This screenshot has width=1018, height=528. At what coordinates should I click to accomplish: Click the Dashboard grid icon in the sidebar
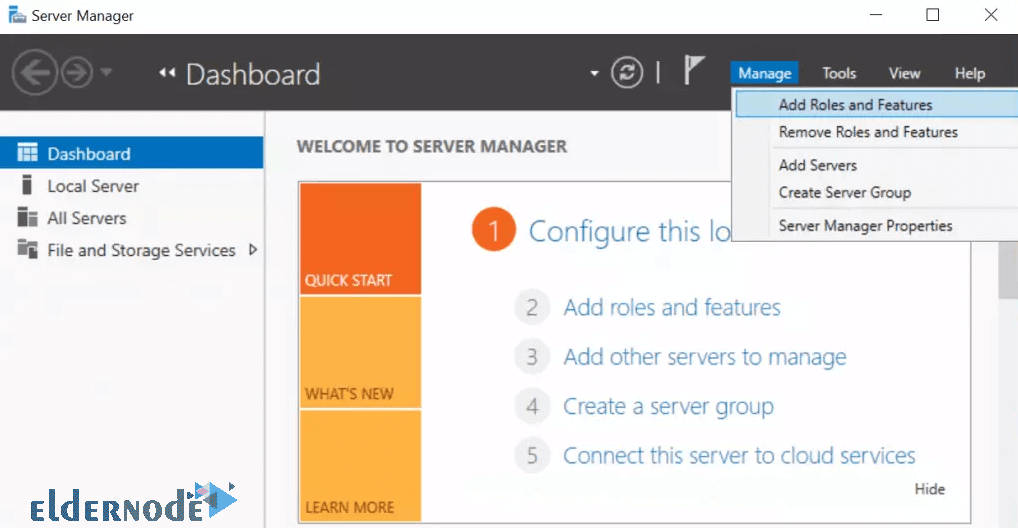(27, 153)
